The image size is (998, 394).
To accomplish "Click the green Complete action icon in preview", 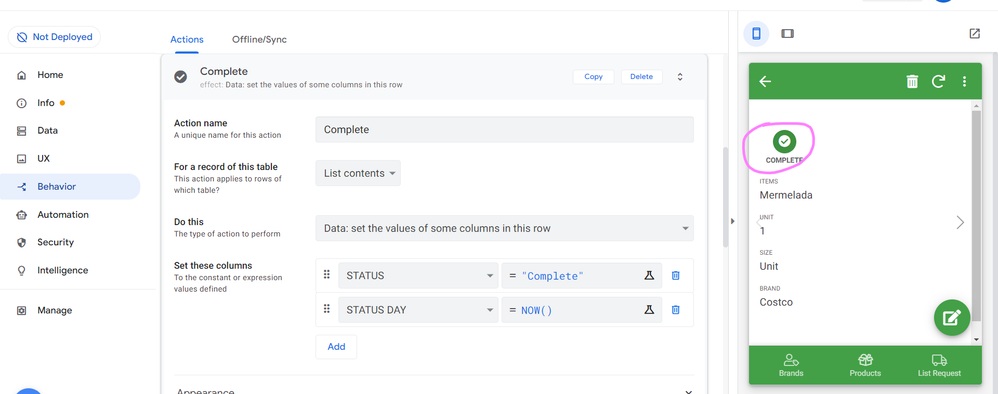I will pos(784,141).
